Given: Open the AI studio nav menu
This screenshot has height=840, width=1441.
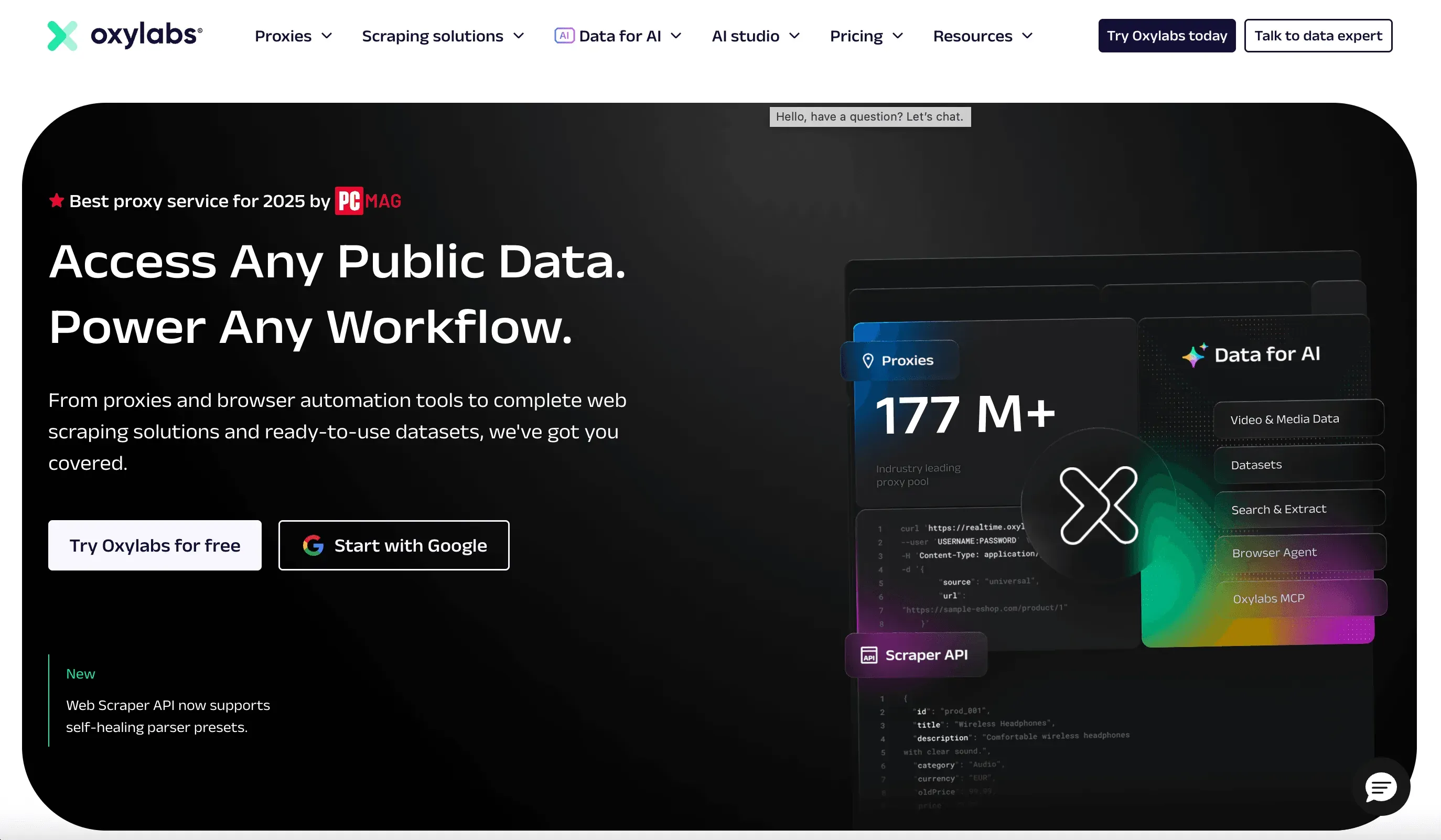Looking at the screenshot, I should point(756,36).
